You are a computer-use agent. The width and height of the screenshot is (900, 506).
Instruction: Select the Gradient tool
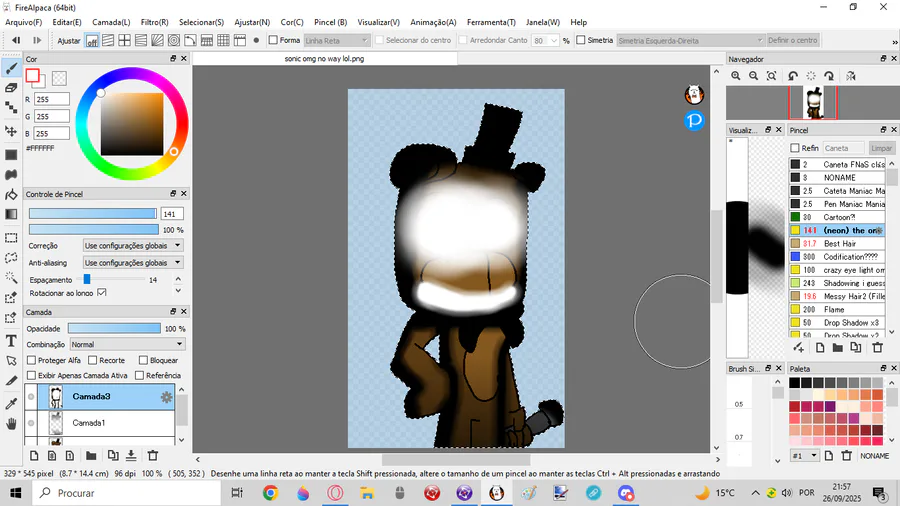click(11, 214)
